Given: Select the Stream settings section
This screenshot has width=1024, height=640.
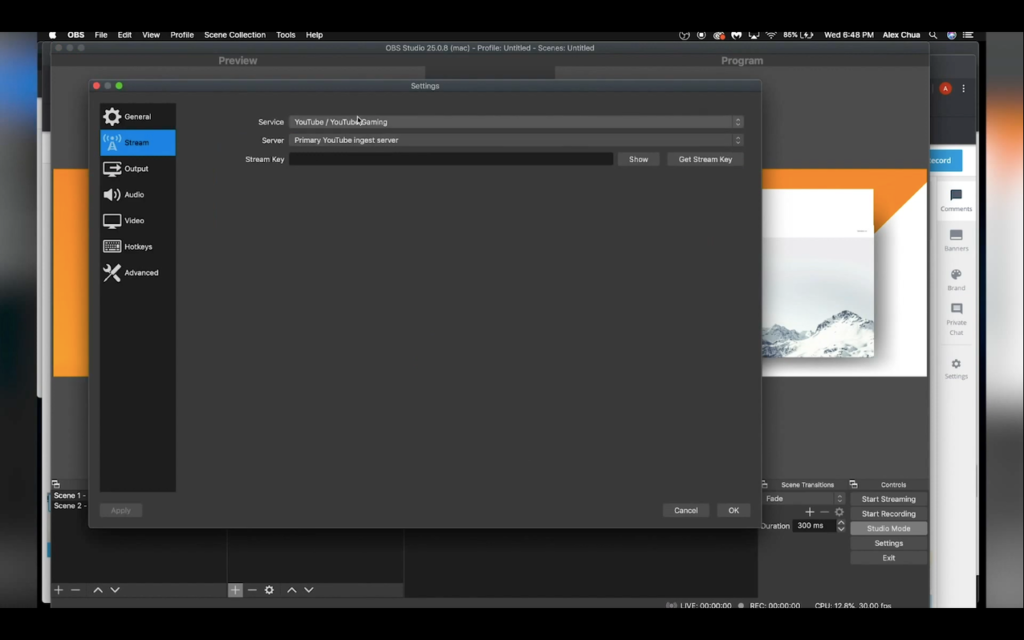Looking at the screenshot, I should (138, 142).
